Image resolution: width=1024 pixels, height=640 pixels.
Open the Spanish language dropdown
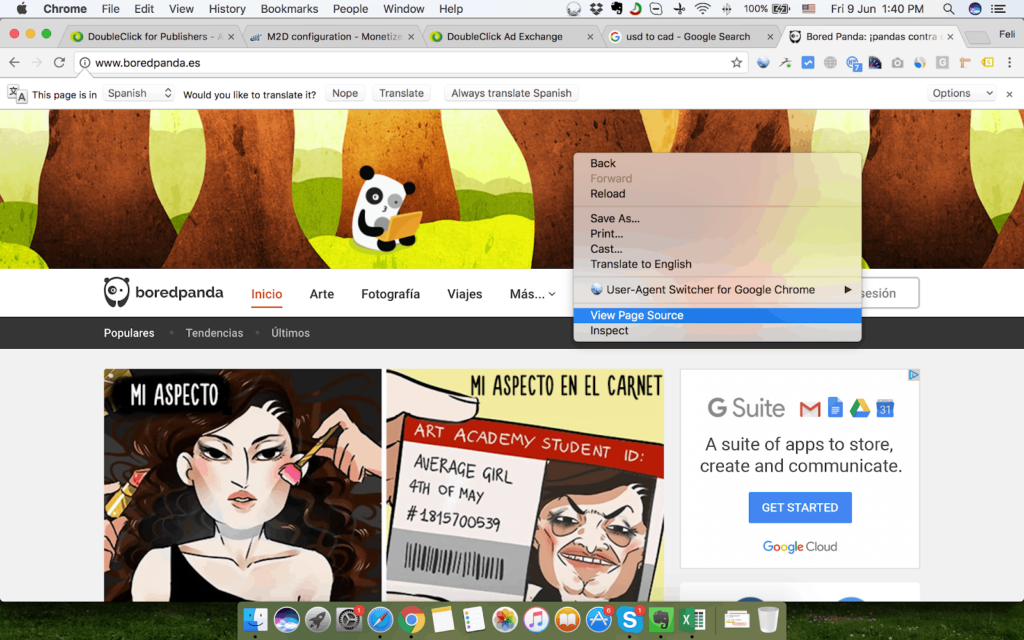[x=139, y=93]
